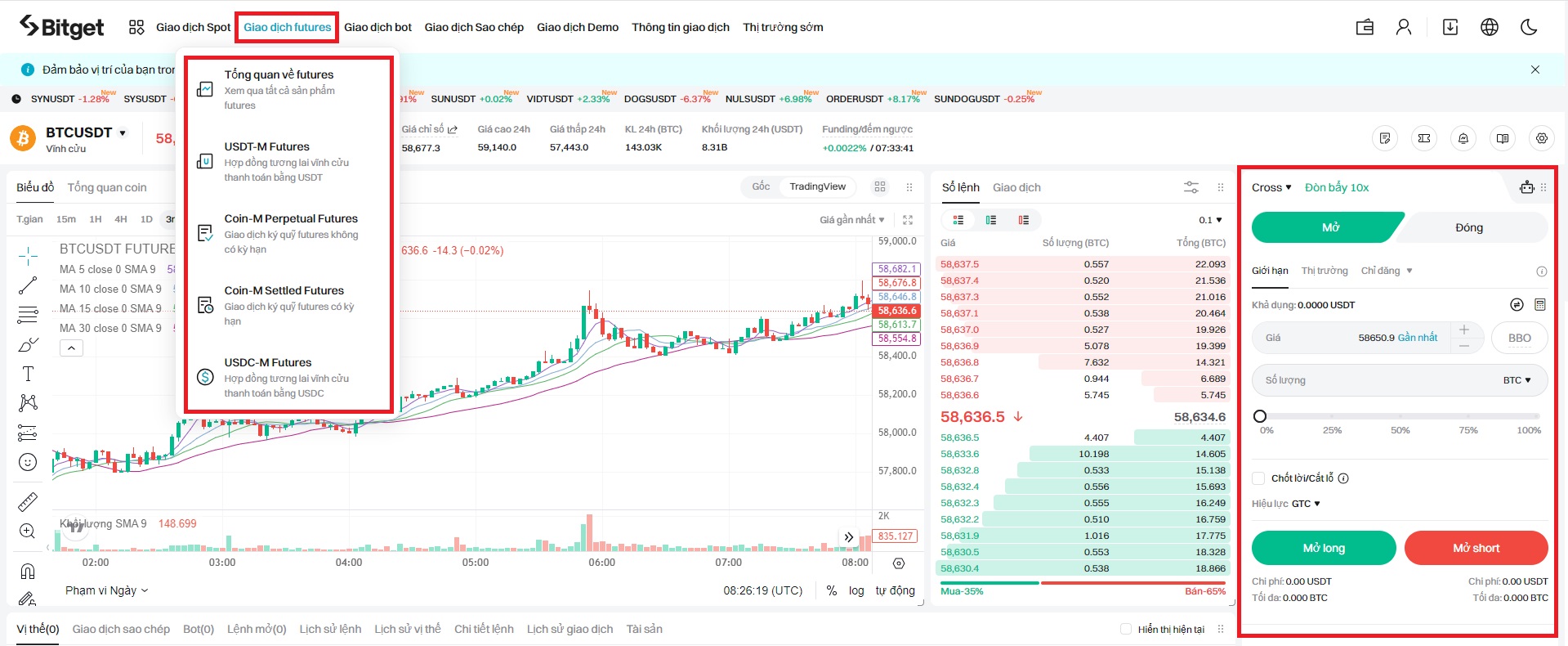Open chart settings gear icon

pyautogui.click(x=899, y=563)
